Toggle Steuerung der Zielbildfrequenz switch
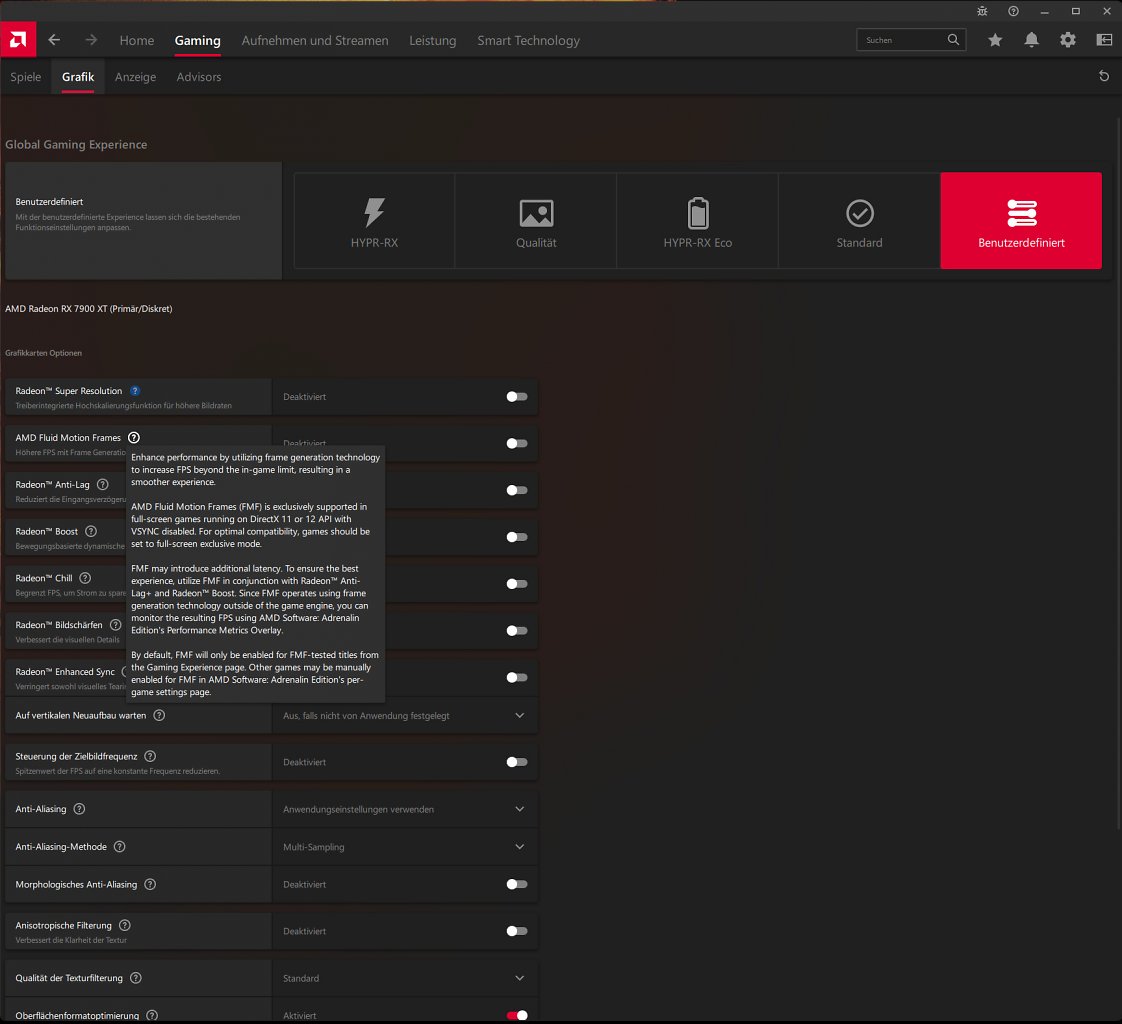The height and width of the screenshot is (1024, 1122). coord(517,762)
